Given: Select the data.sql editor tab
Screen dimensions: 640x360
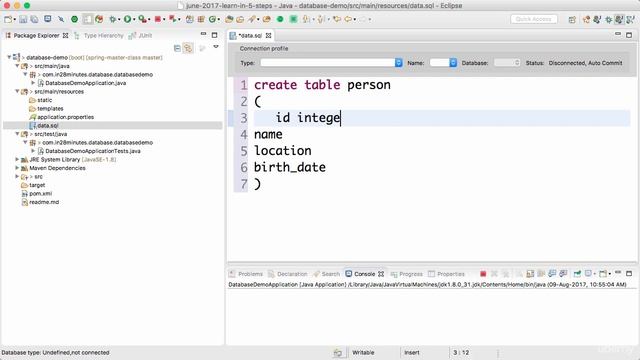Looking at the screenshot, I should 250,36.
